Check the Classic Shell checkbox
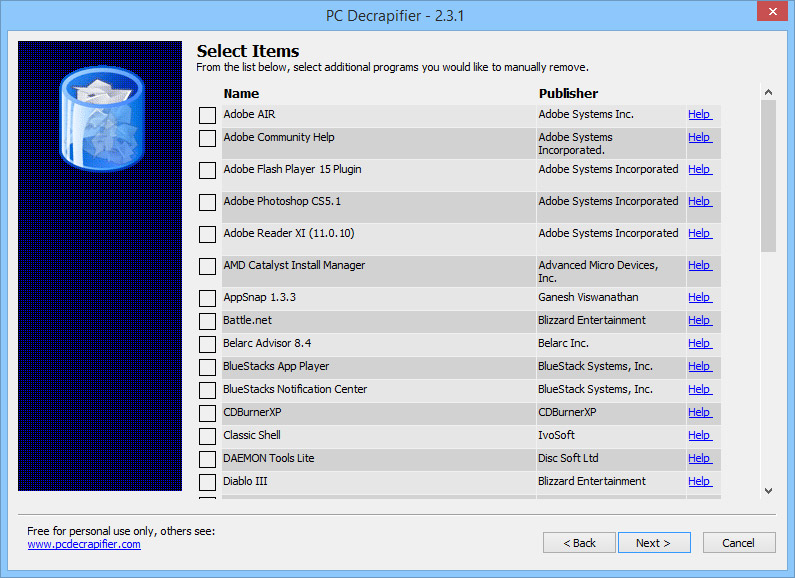Viewport: 795px width, 578px height. tap(207, 436)
